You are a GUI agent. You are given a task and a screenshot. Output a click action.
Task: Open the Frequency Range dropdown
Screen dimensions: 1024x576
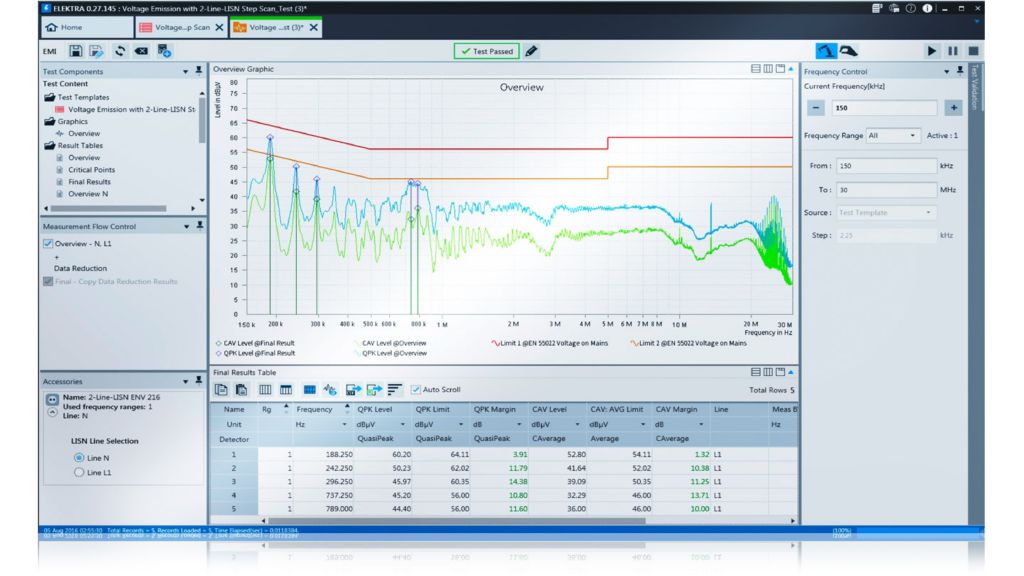[893, 135]
